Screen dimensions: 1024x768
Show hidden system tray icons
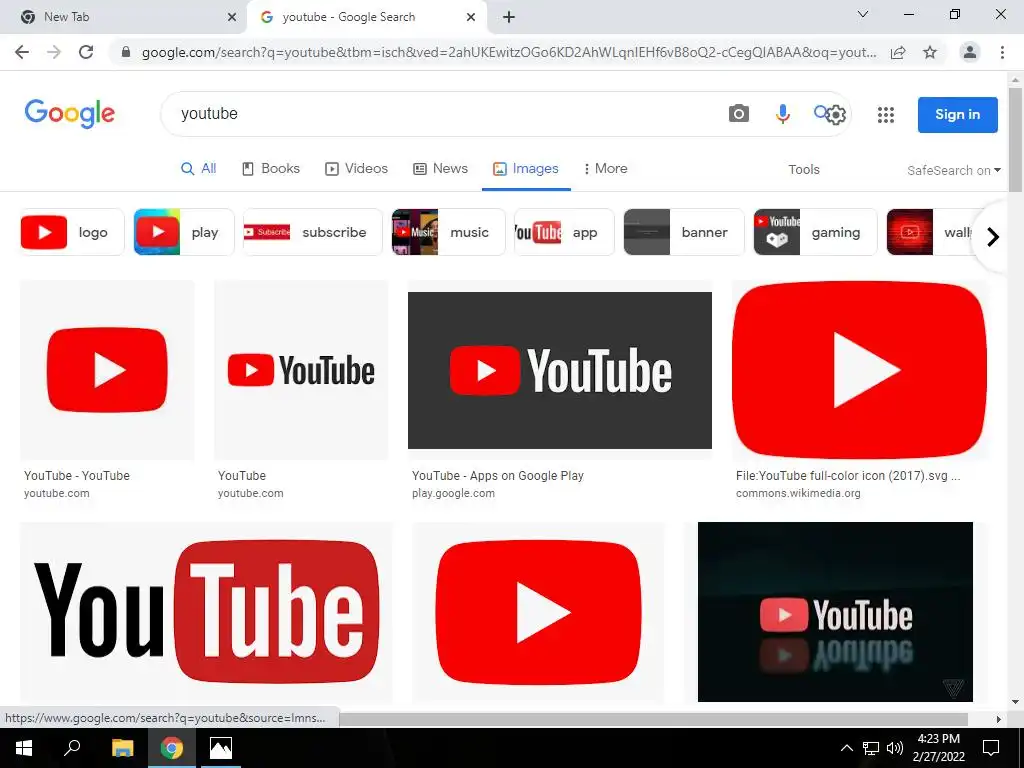(846, 748)
